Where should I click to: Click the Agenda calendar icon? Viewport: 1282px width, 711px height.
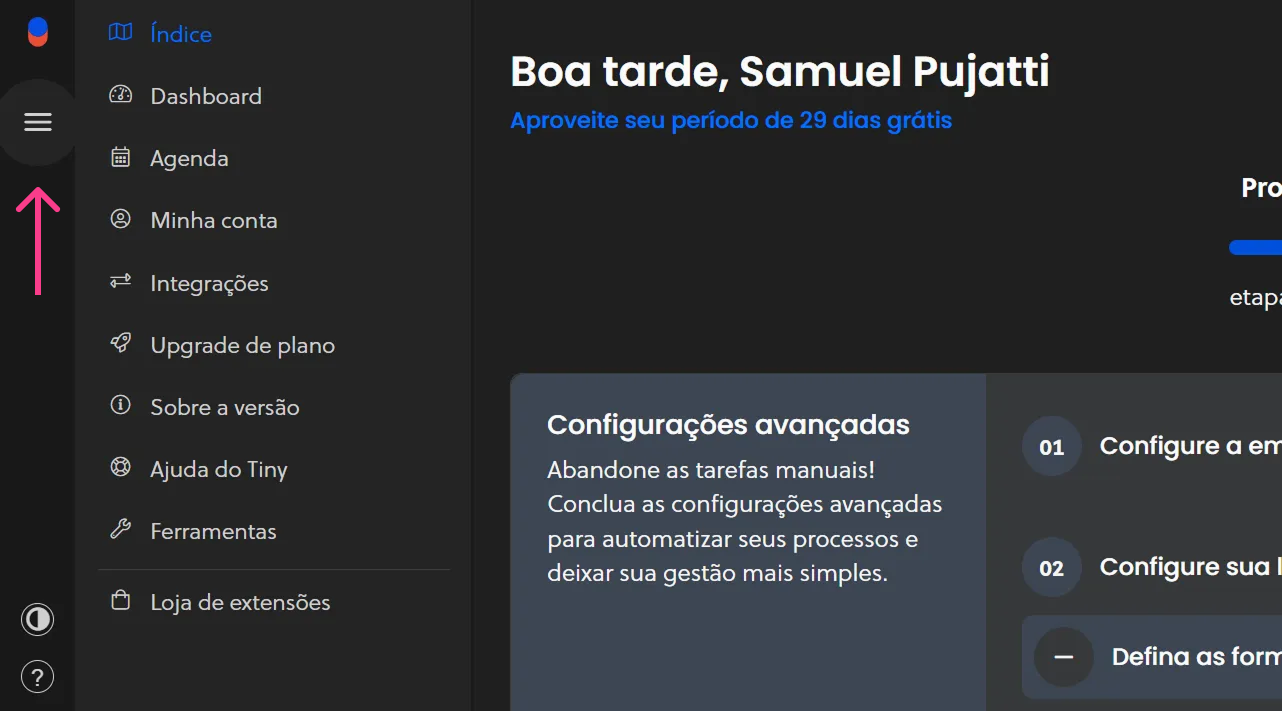coord(121,157)
